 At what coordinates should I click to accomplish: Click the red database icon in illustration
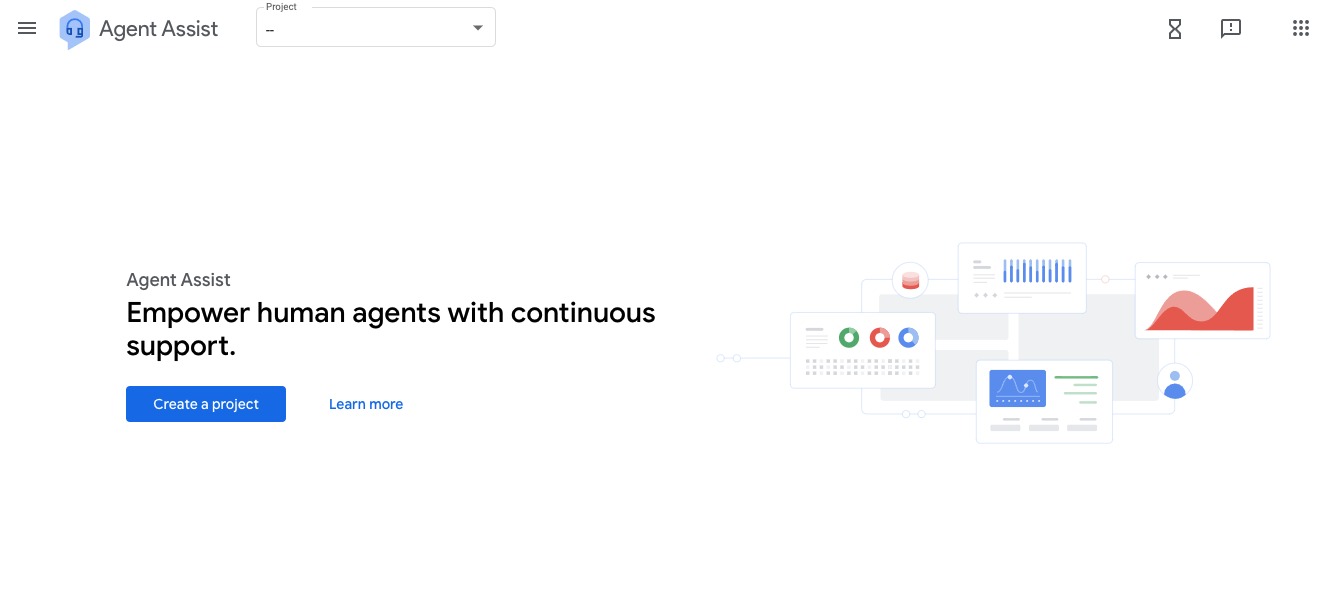(x=910, y=280)
